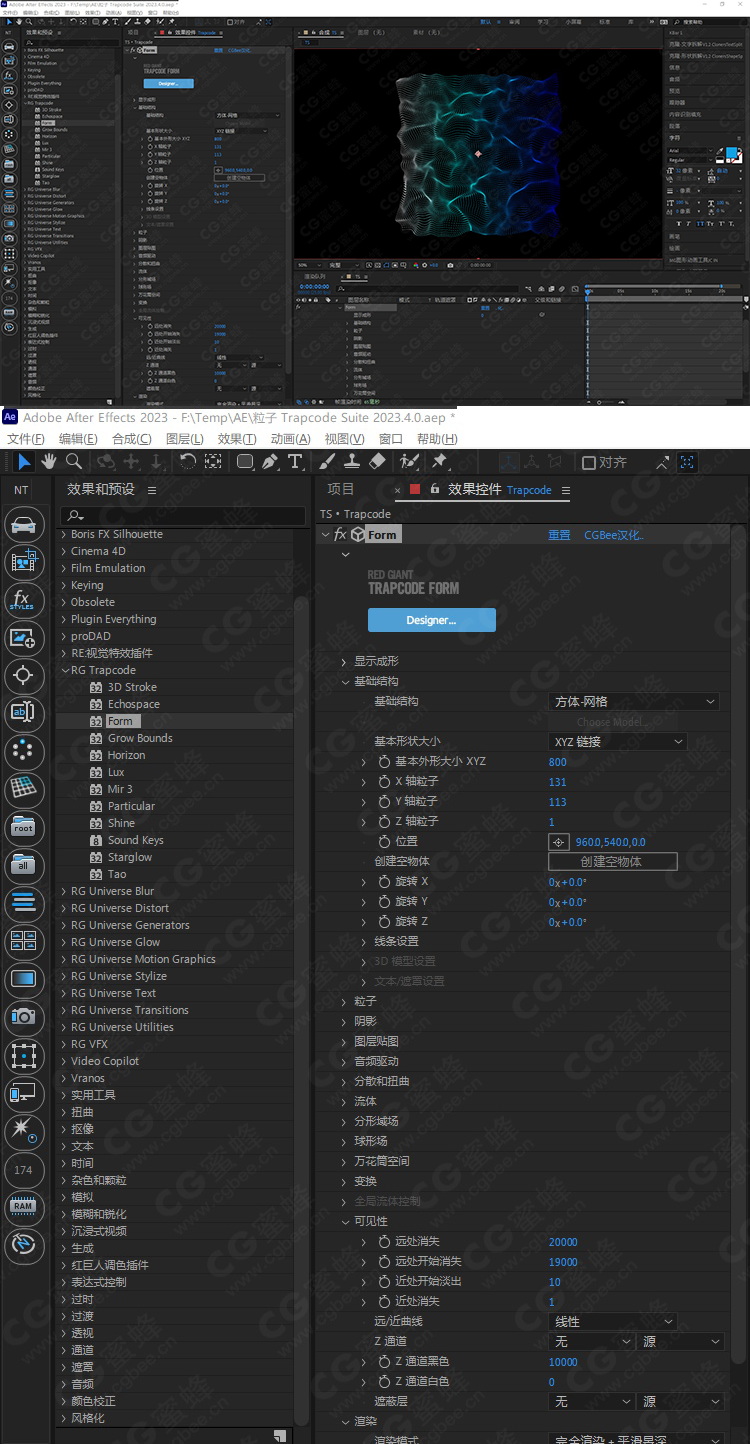
Task: Toggle stopwatch for Z 通道黑色
Action: tap(384, 1362)
